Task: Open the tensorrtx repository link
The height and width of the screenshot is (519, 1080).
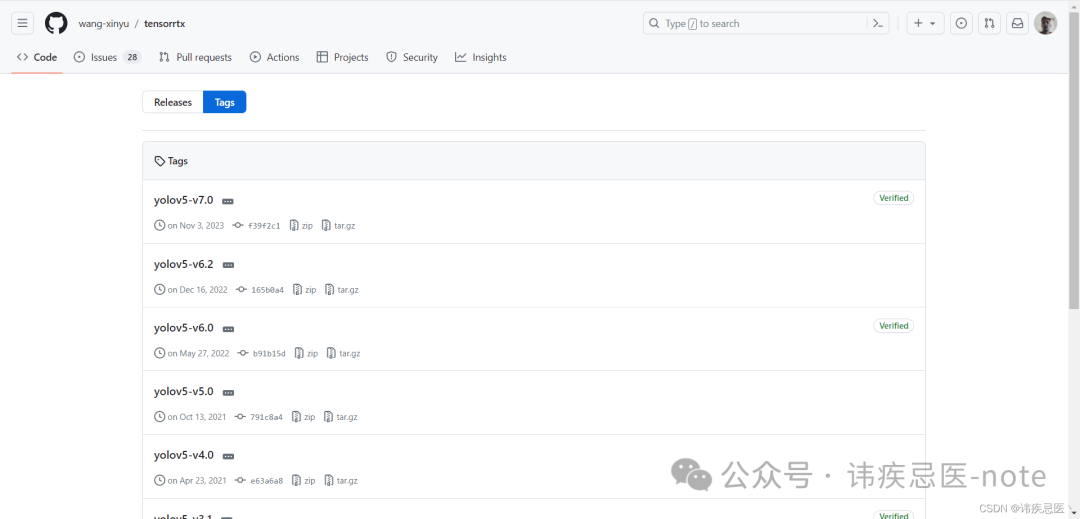Action: [x=165, y=23]
